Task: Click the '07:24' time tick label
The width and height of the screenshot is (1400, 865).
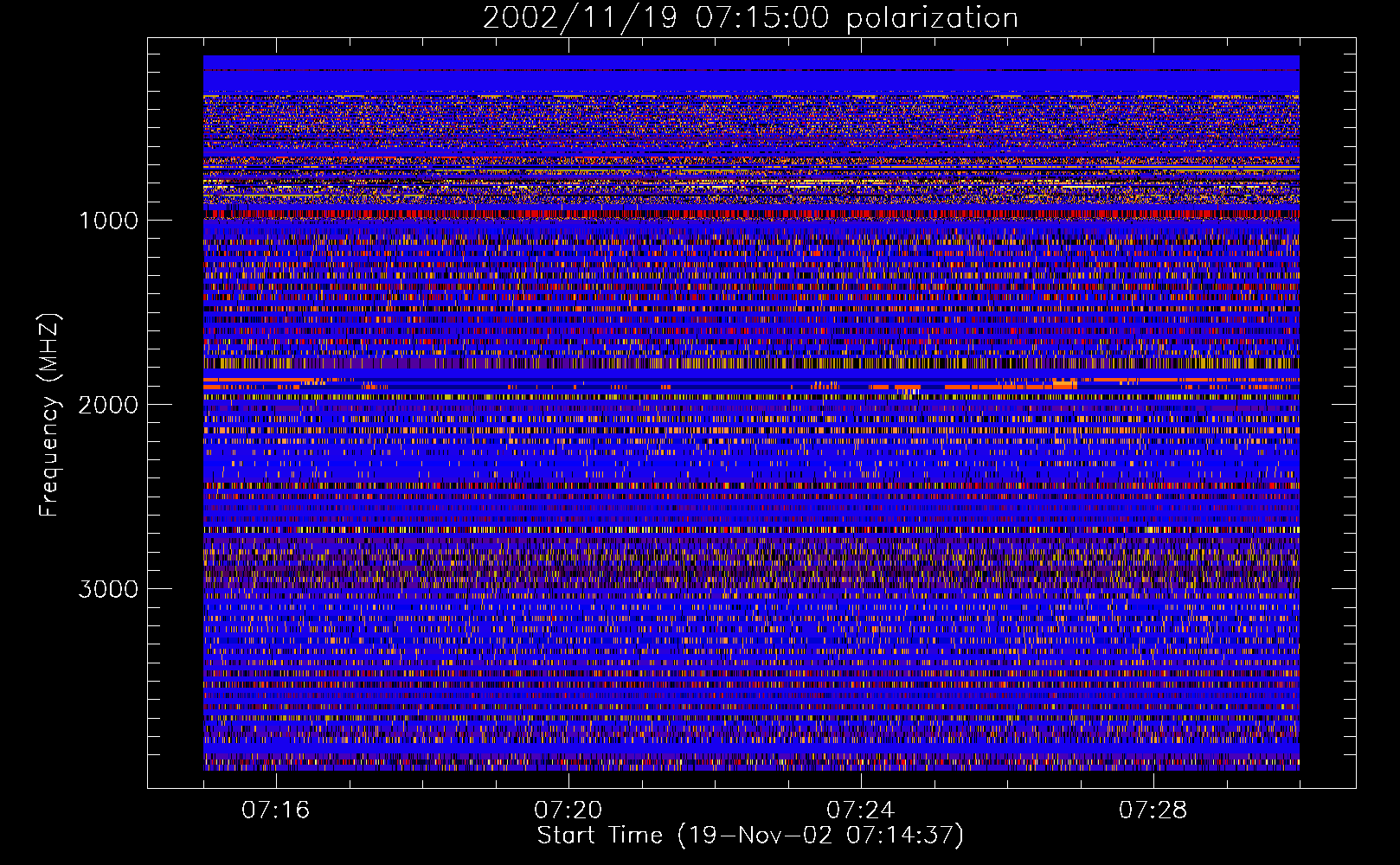Action: 860,811
